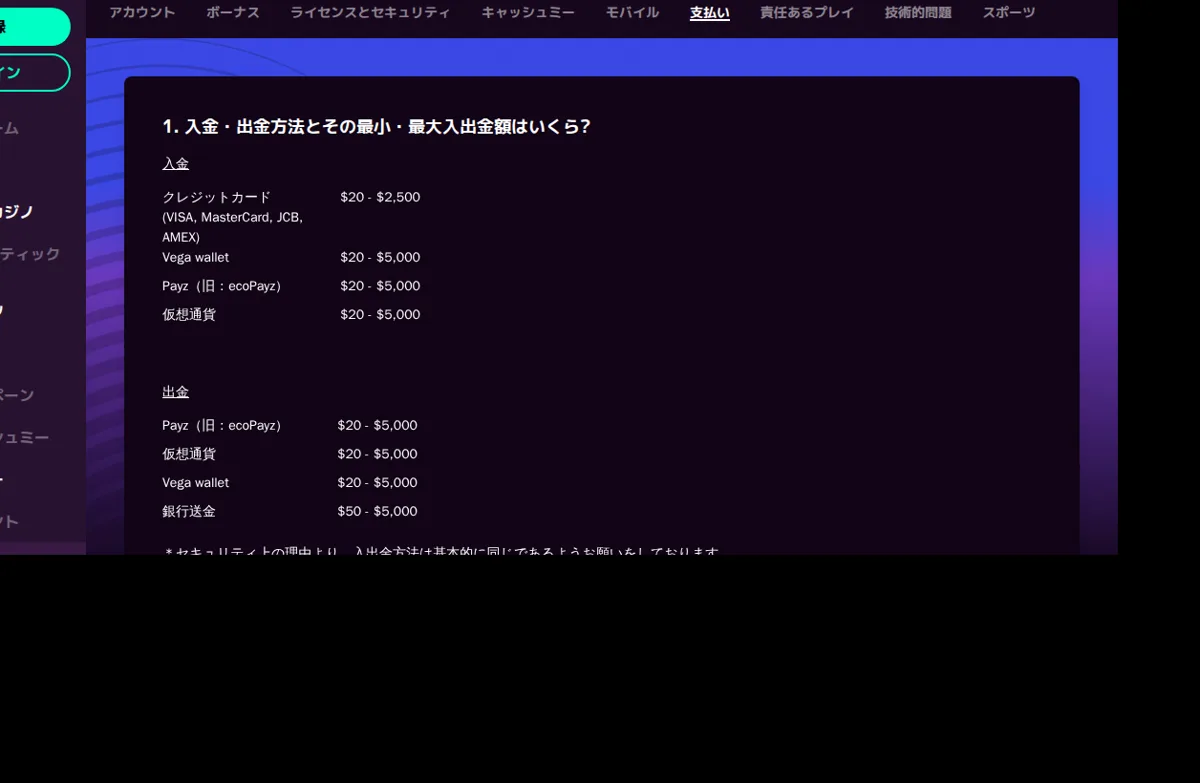The image size is (1200, 783).
Task: Open the sidebar item ending in ティック
Action: 30,254
